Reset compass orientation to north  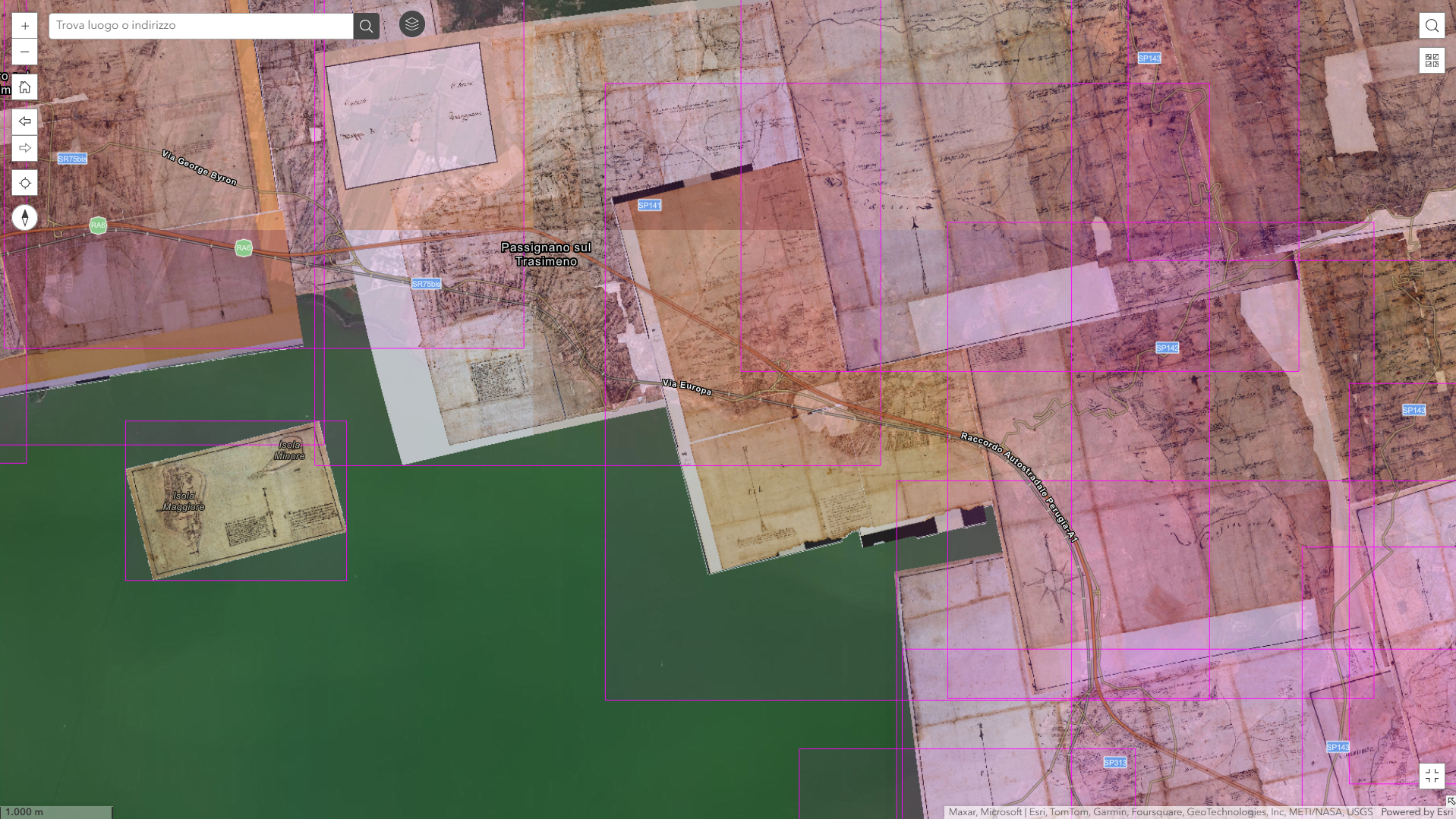(25, 218)
